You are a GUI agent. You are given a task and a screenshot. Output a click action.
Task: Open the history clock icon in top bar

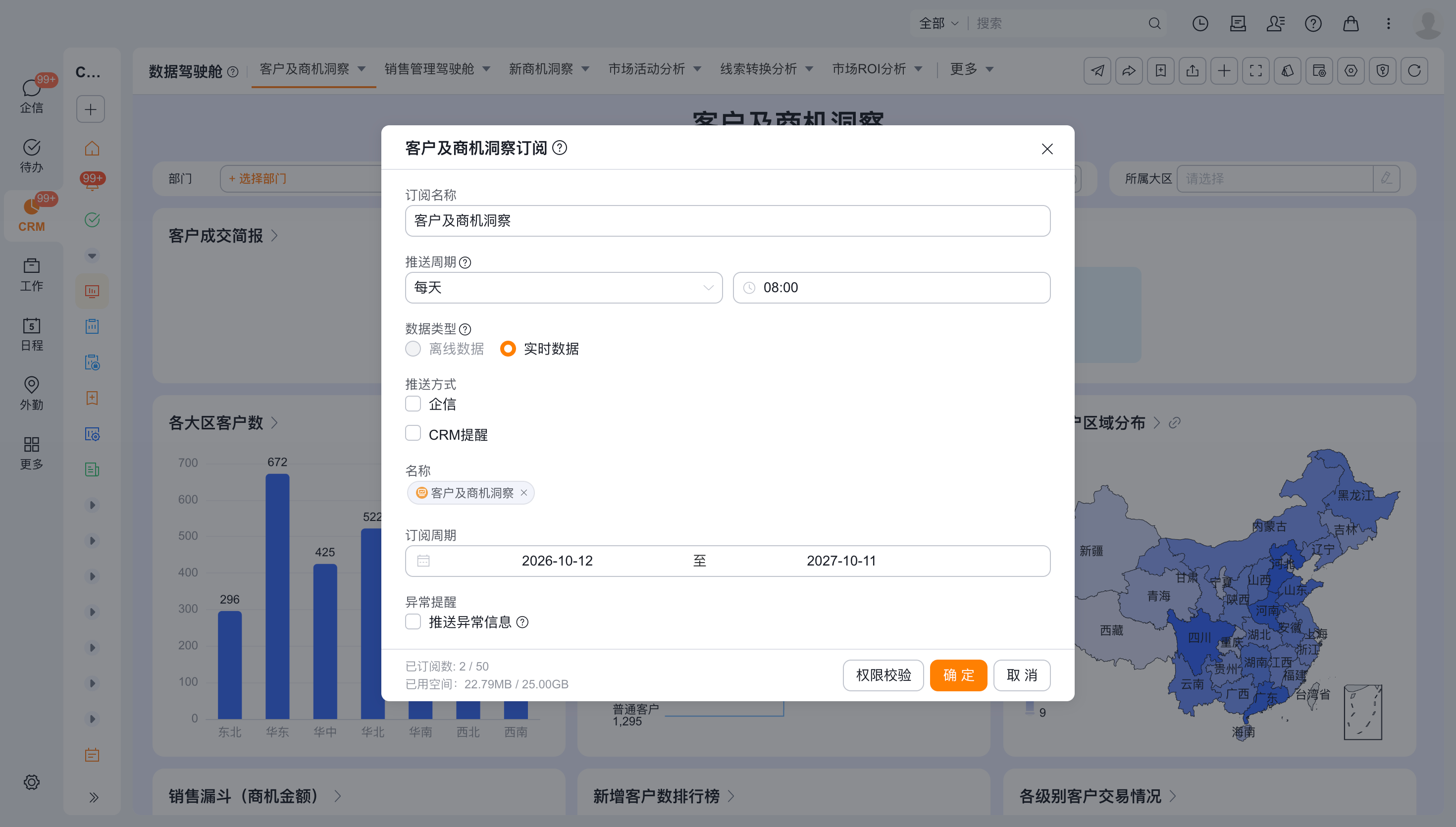(1200, 23)
